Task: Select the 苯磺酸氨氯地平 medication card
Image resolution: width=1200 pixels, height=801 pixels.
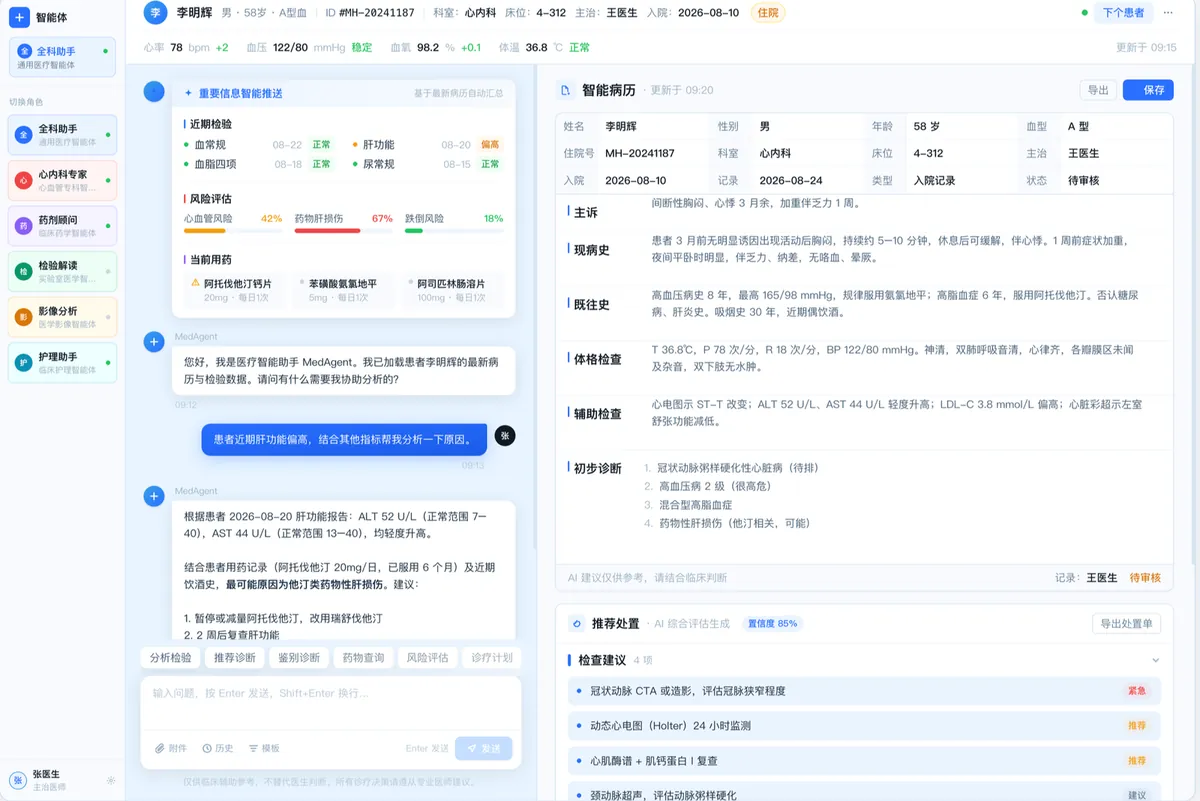Action: (x=344, y=290)
